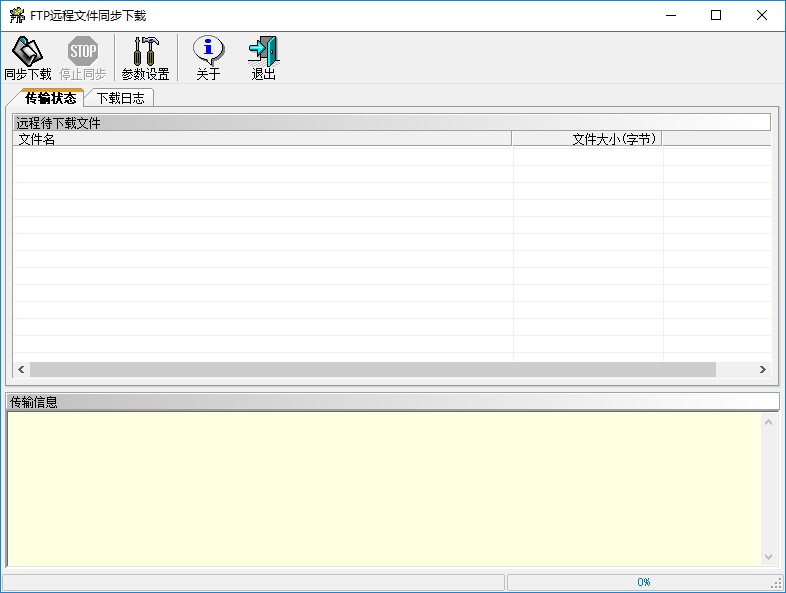Click scroll up arrow in 传输信息 panel
Viewport: 786px width, 593px height.
click(768, 423)
